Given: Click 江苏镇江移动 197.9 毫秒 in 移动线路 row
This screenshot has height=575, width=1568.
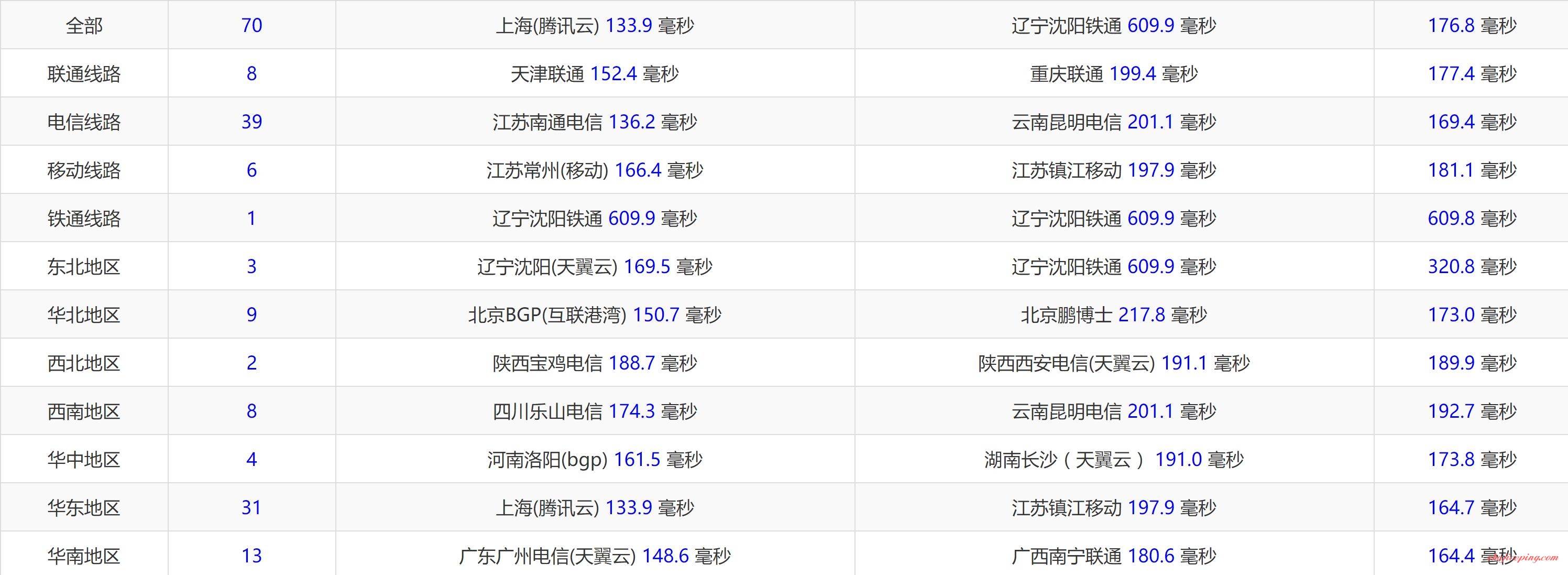Looking at the screenshot, I should click(x=1114, y=170).
